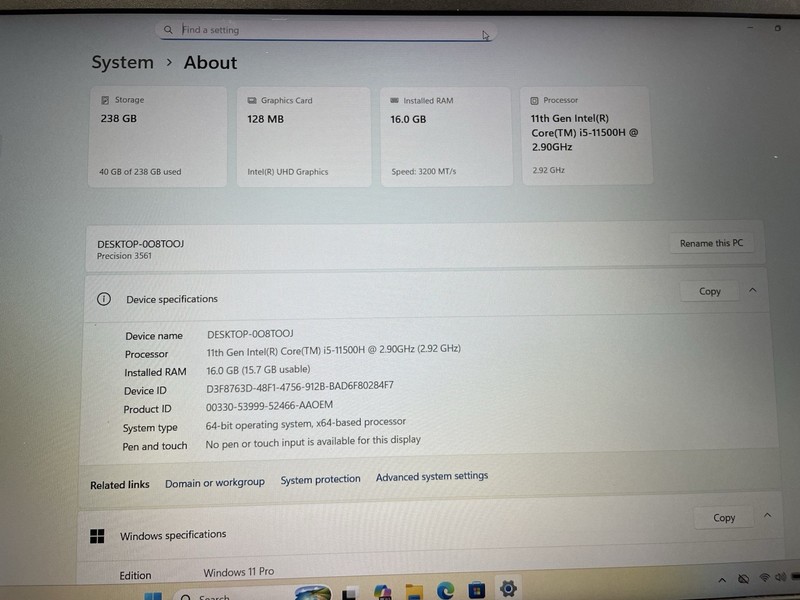The image size is (800, 600).
Task: Click the Storage drive icon
Action: [105, 100]
